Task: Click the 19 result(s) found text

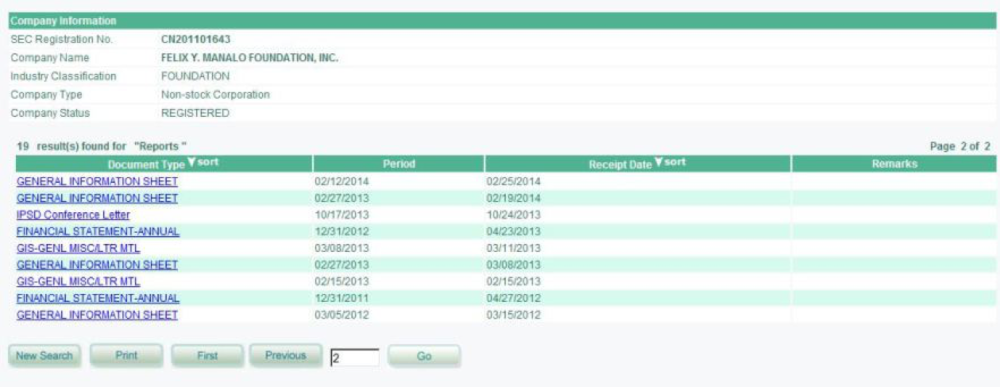Action: point(102,146)
